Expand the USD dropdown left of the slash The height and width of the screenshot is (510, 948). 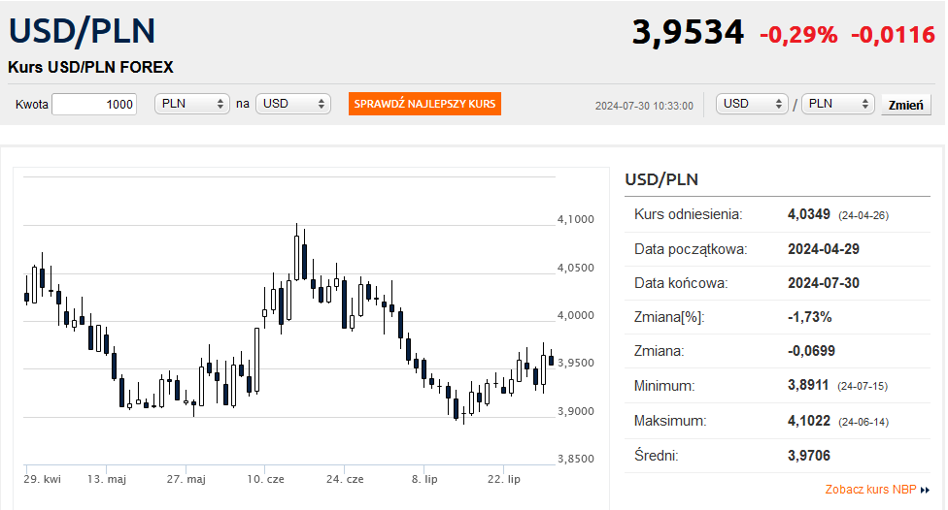pyautogui.click(x=752, y=104)
